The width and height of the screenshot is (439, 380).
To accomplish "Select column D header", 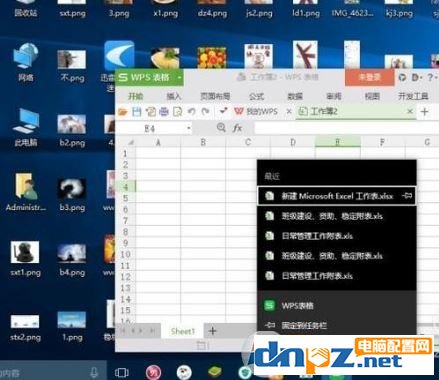I will click(293, 142).
